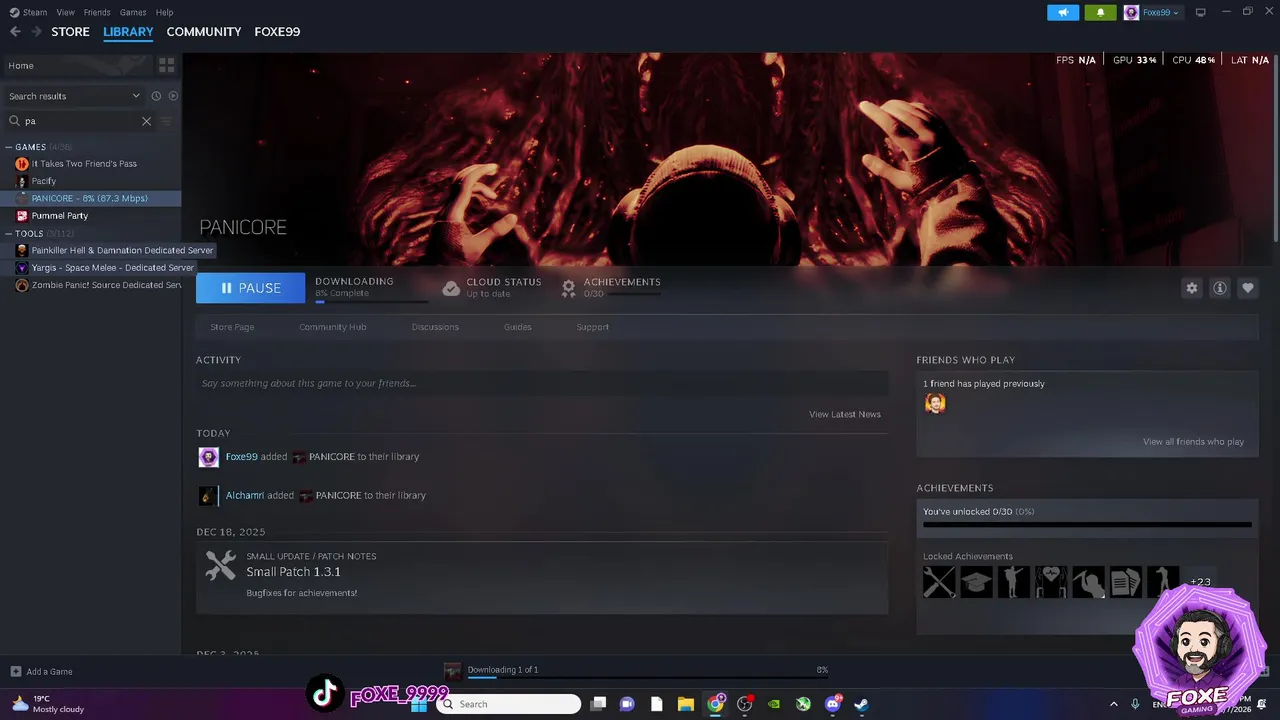Open the Search results dropdown
1280x720 pixels.
75,96
